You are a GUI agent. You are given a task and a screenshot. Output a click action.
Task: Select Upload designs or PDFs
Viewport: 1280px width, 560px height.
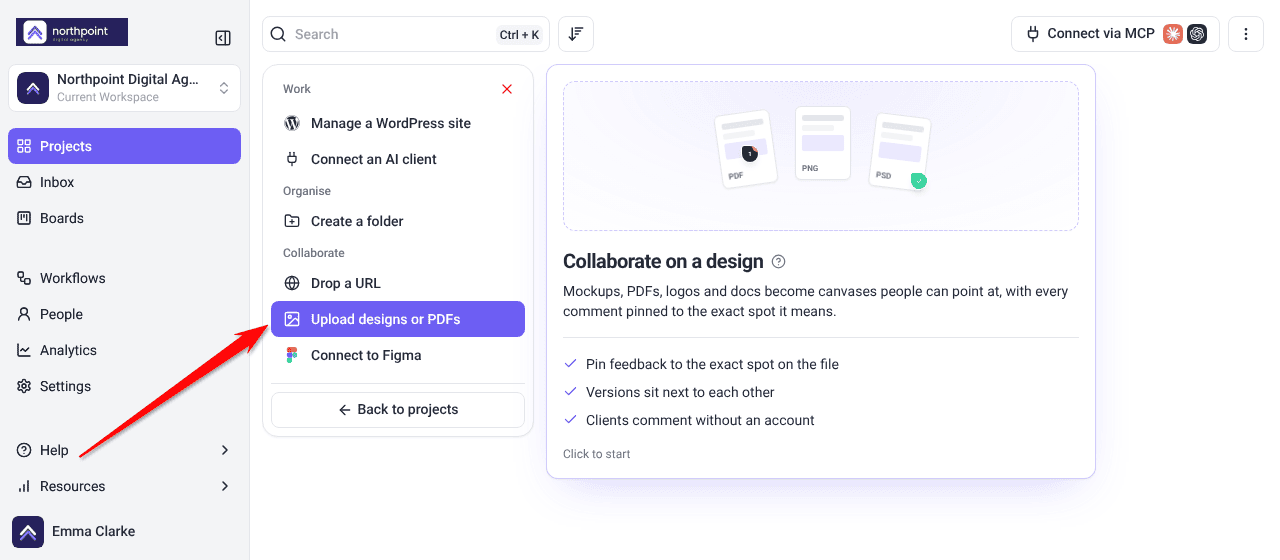(x=398, y=319)
